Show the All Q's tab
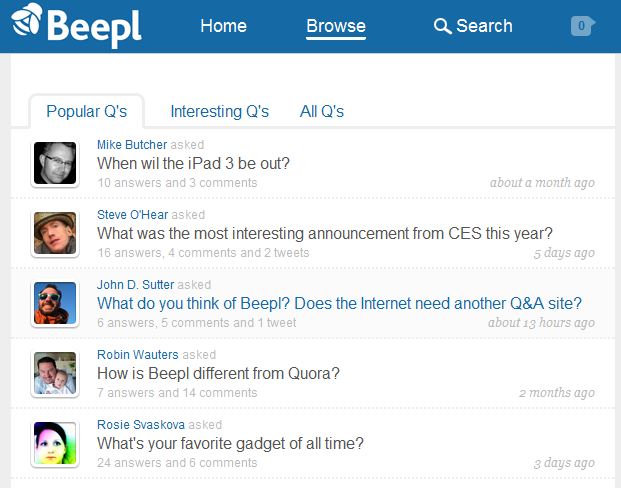 click(322, 111)
